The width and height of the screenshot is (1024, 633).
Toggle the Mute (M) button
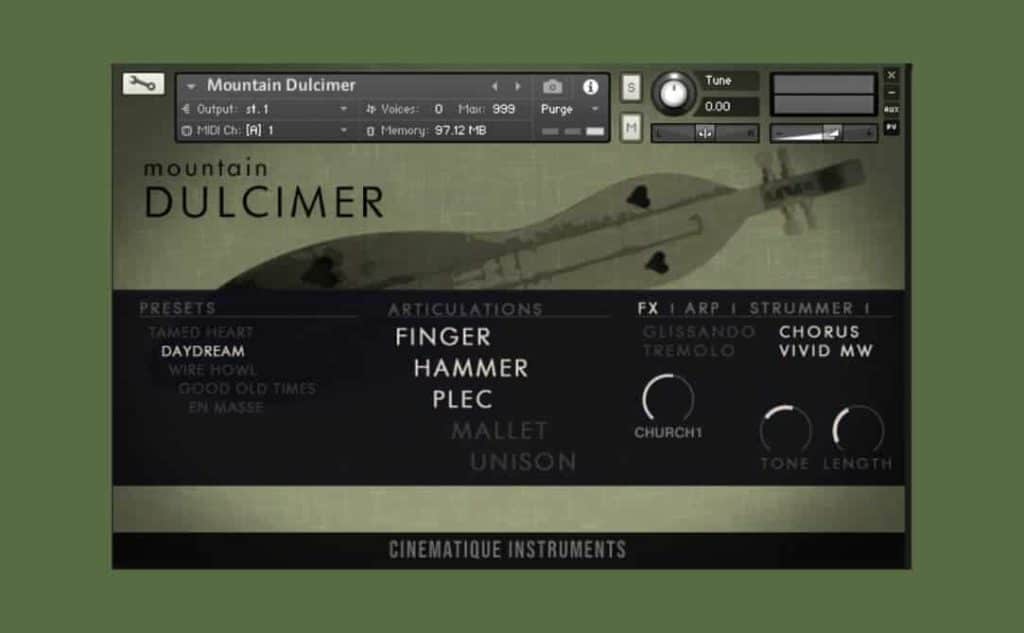[631, 127]
